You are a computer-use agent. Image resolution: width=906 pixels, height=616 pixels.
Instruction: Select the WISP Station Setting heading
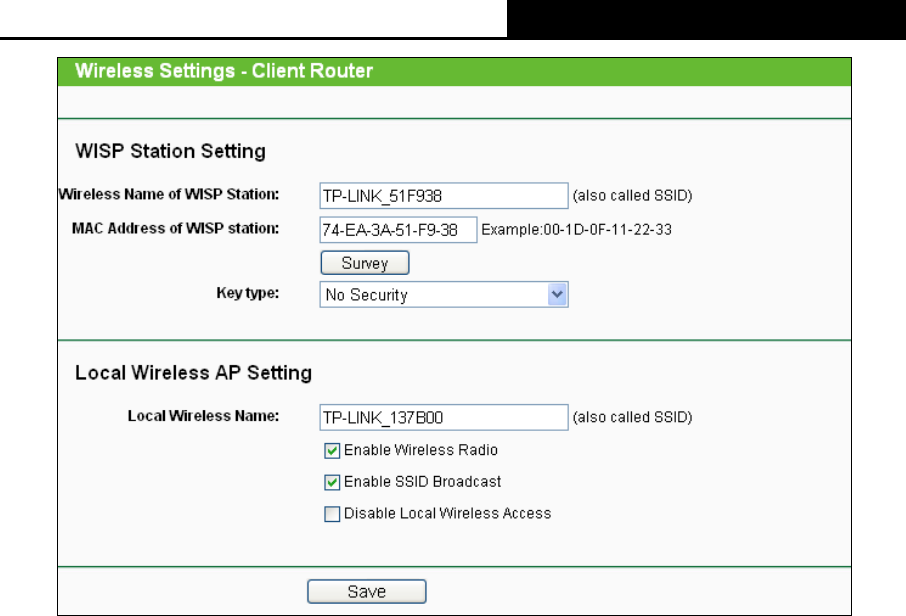click(170, 151)
